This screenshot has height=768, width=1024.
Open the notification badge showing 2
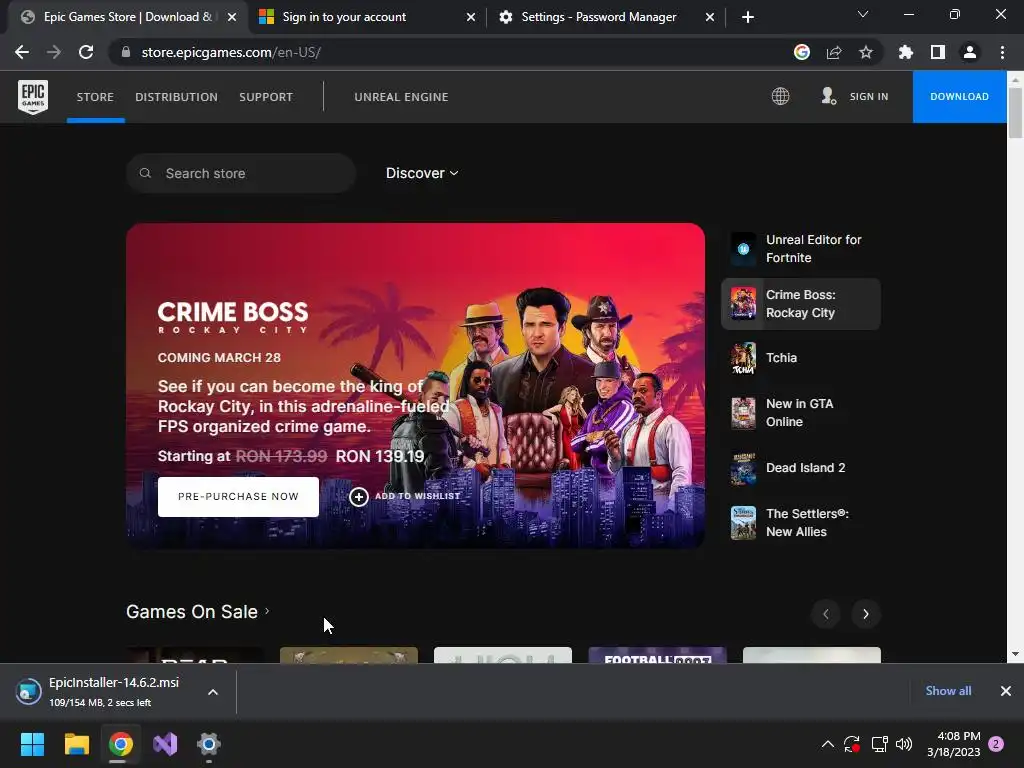(x=996, y=744)
